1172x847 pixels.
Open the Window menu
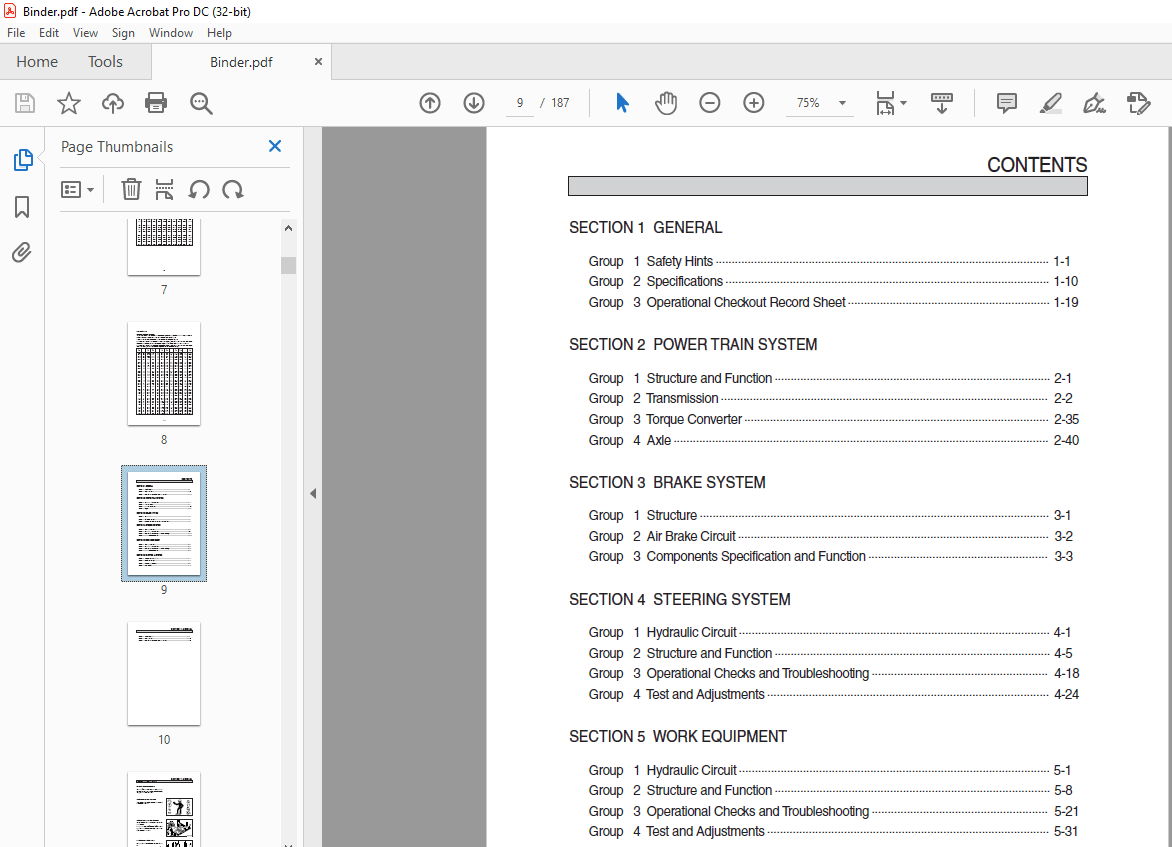(x=170, y=33)
